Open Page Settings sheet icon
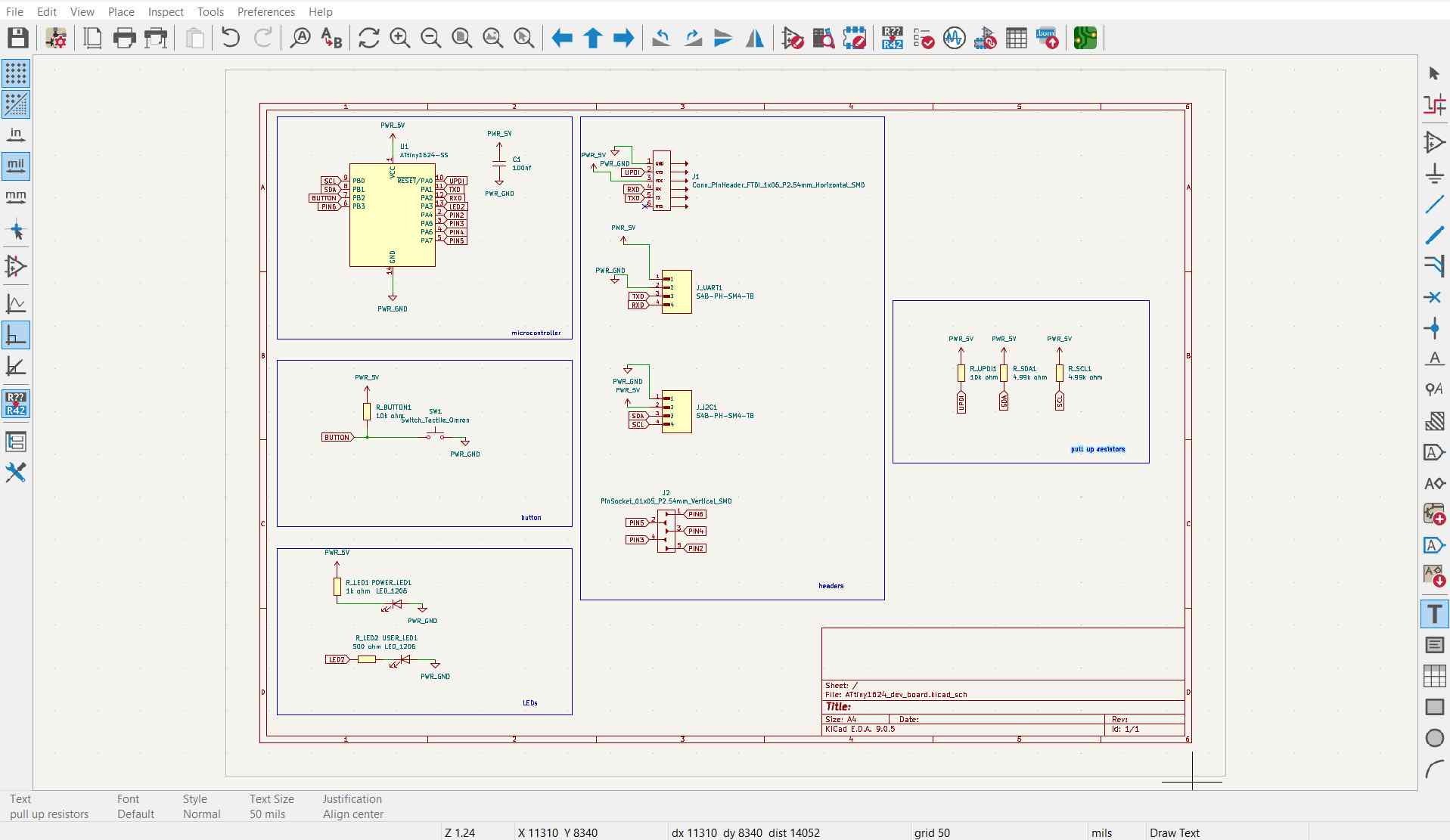 click(x=92, y=38)
